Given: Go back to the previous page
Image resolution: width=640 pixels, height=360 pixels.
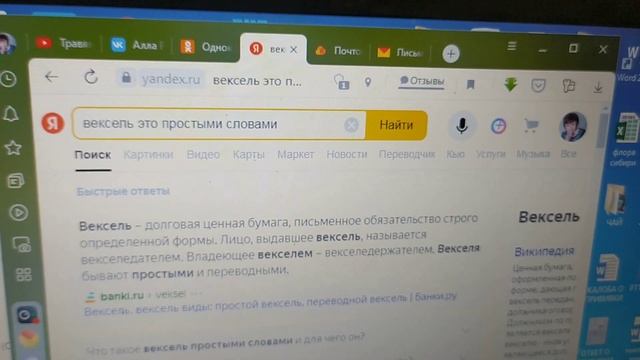Looking at the screenshot, I should point(51,76).
